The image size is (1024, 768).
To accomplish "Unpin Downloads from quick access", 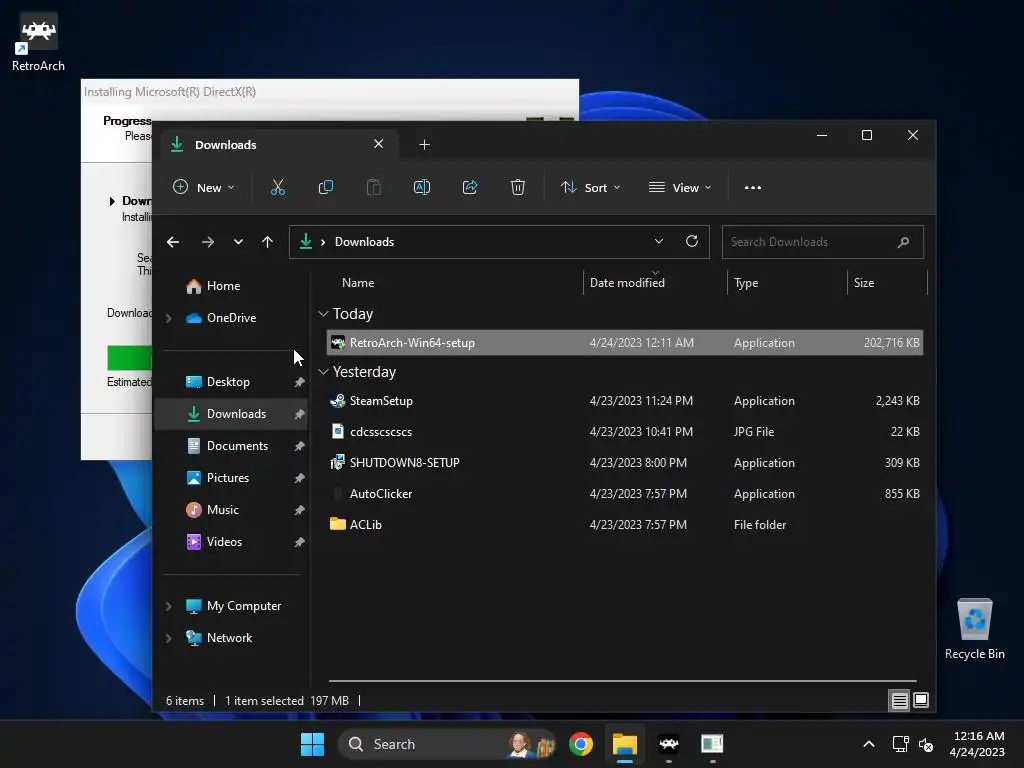I will coord(299,414).
